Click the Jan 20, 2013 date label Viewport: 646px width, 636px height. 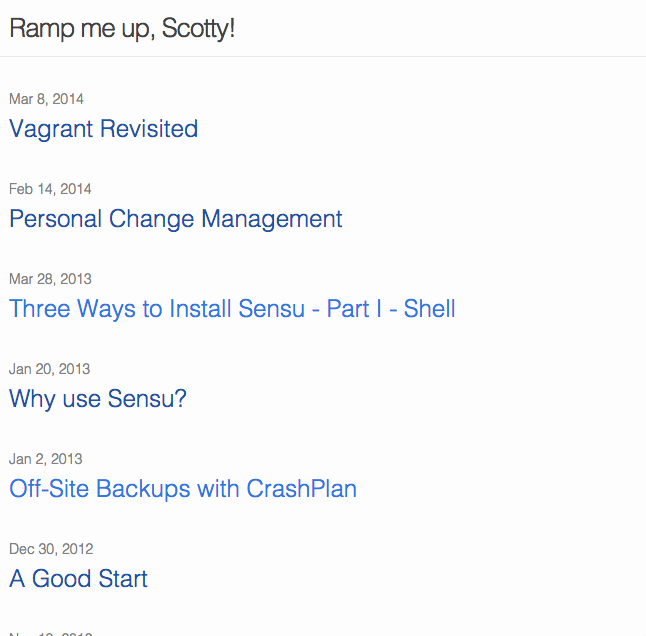49,369
